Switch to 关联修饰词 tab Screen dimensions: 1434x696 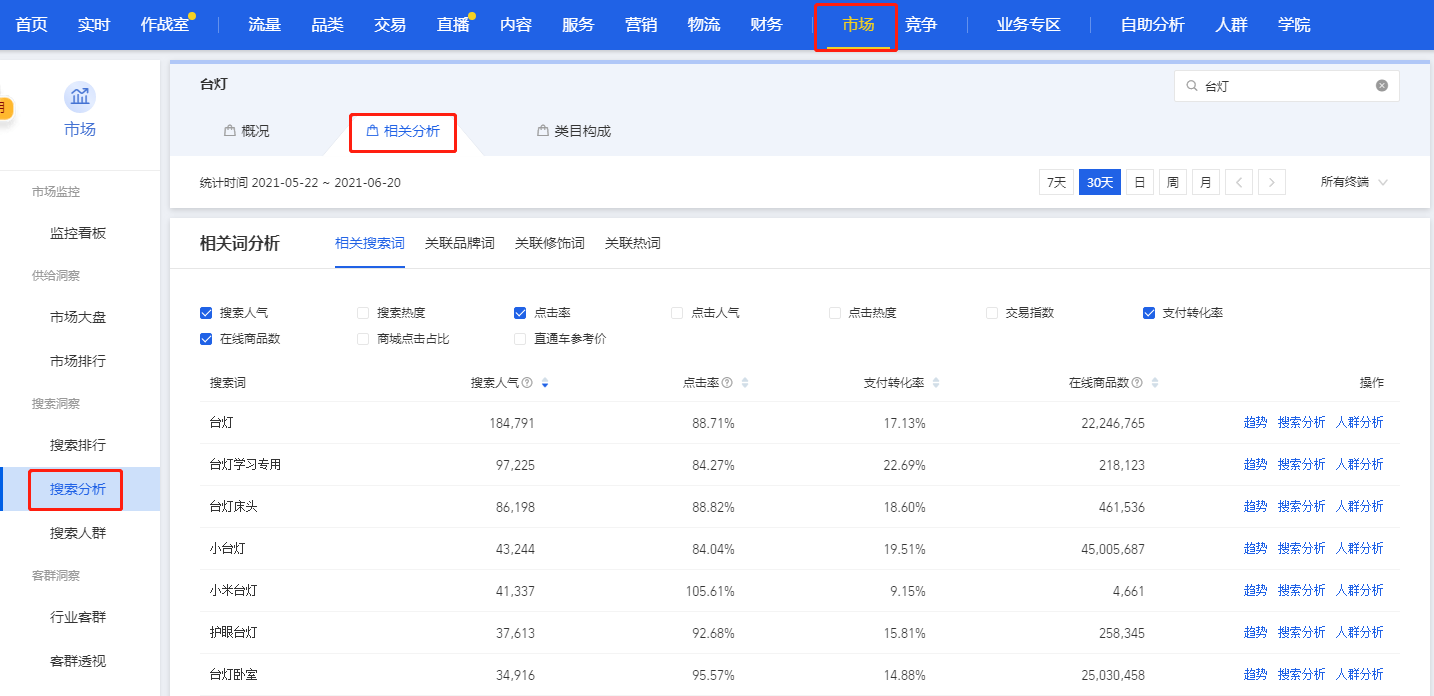(x=550, y=243)
